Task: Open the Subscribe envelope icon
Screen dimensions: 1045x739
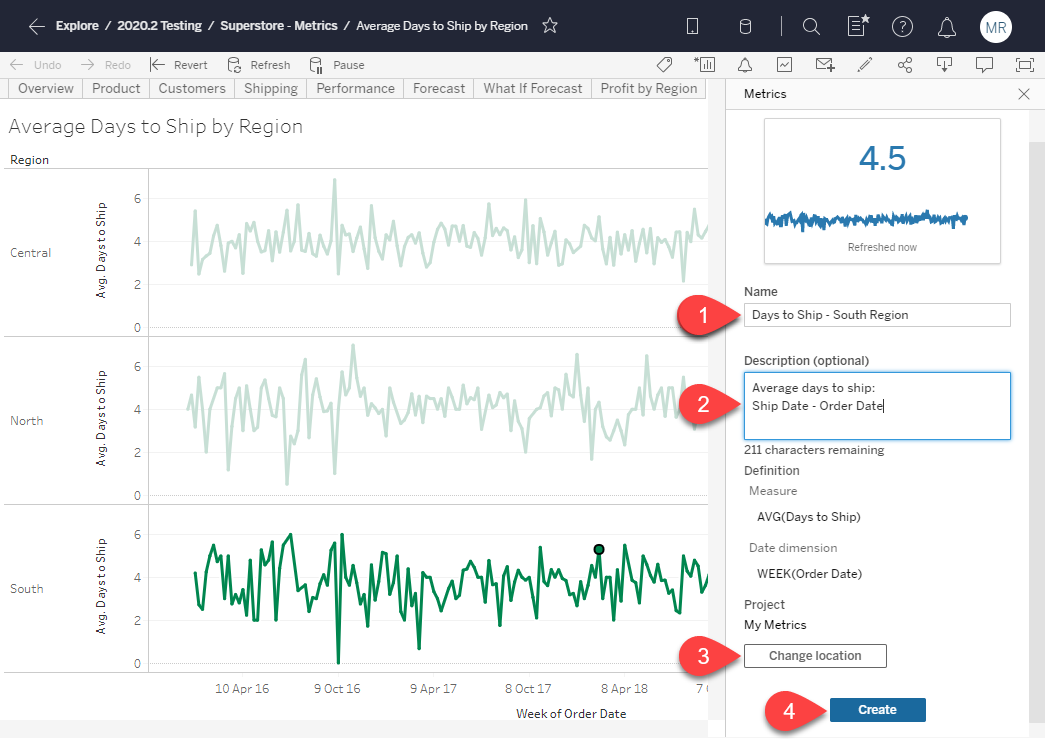Action: click(x=825, y=65)
